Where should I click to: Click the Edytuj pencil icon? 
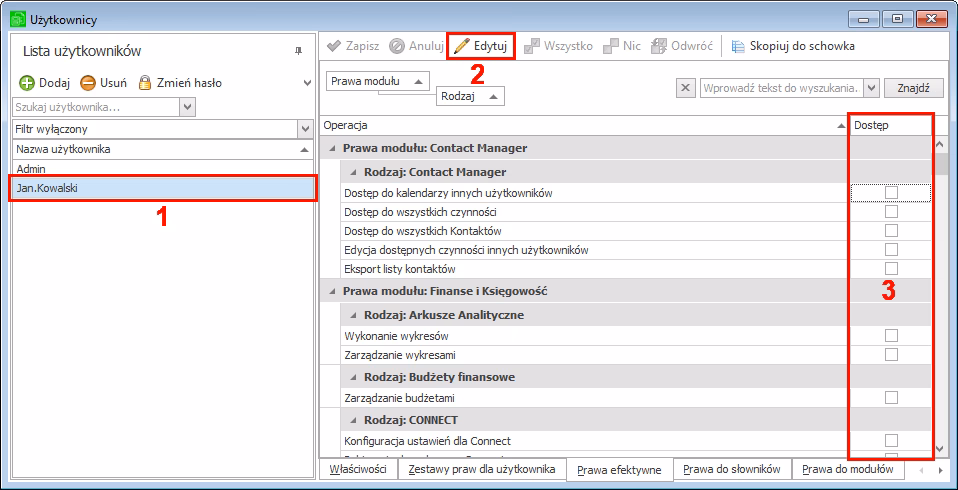tap(460, 46)
